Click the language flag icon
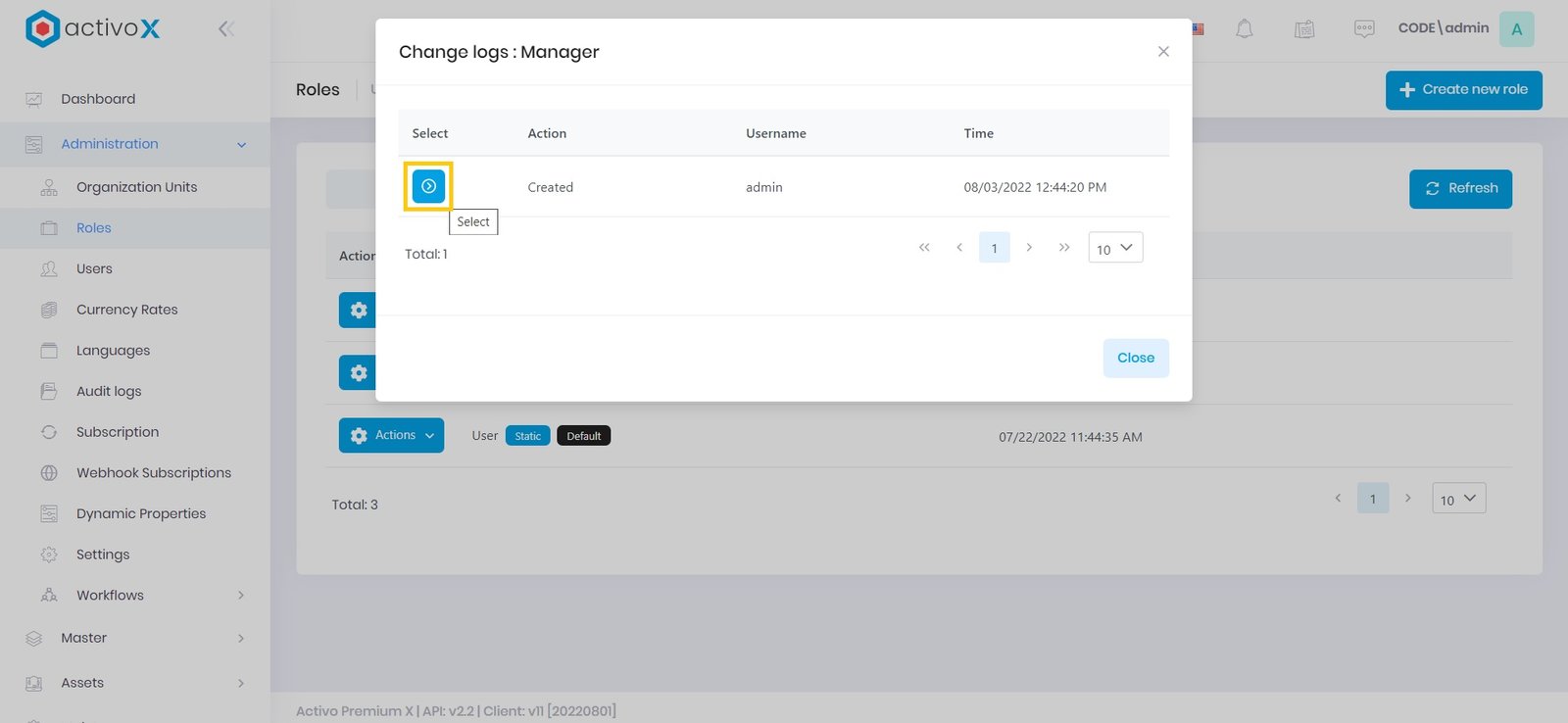The image size is (1568, 723). tap(1198, 29)
